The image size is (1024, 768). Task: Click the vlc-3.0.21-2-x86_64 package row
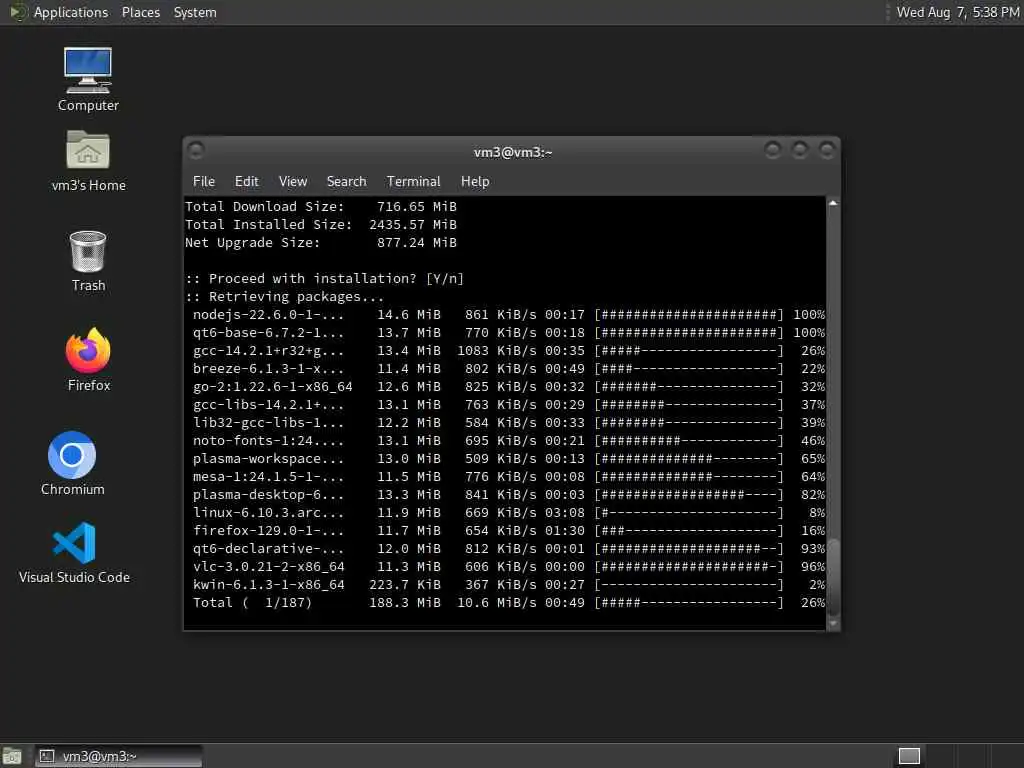[x=508, y=567]
